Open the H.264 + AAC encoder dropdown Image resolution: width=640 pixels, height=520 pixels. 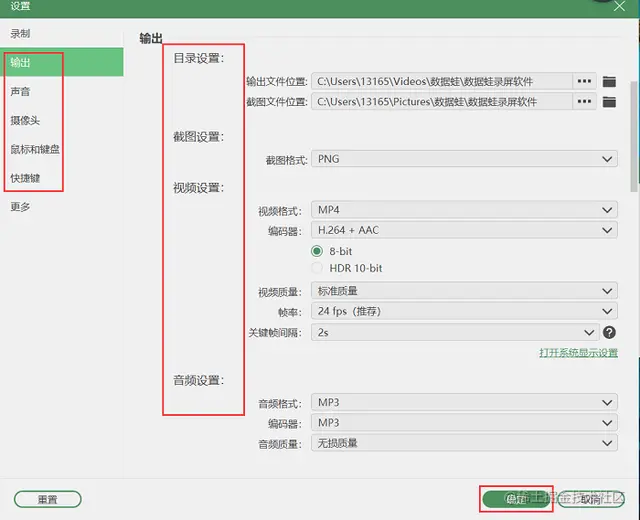coord(464,230)
